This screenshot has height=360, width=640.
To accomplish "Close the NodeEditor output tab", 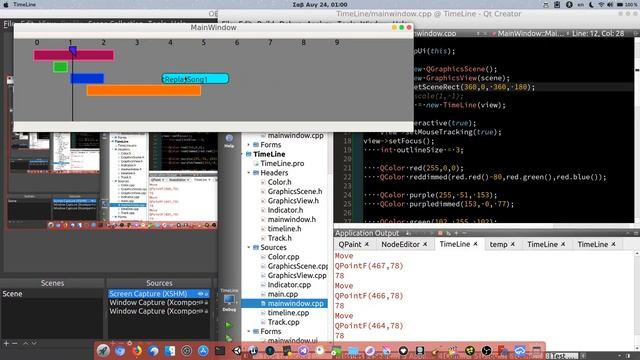I will 425,244.
